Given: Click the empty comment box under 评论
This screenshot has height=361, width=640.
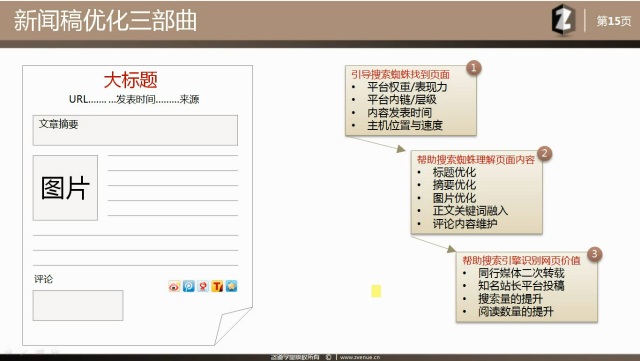Looking at the screenshot, I should 78,305.
